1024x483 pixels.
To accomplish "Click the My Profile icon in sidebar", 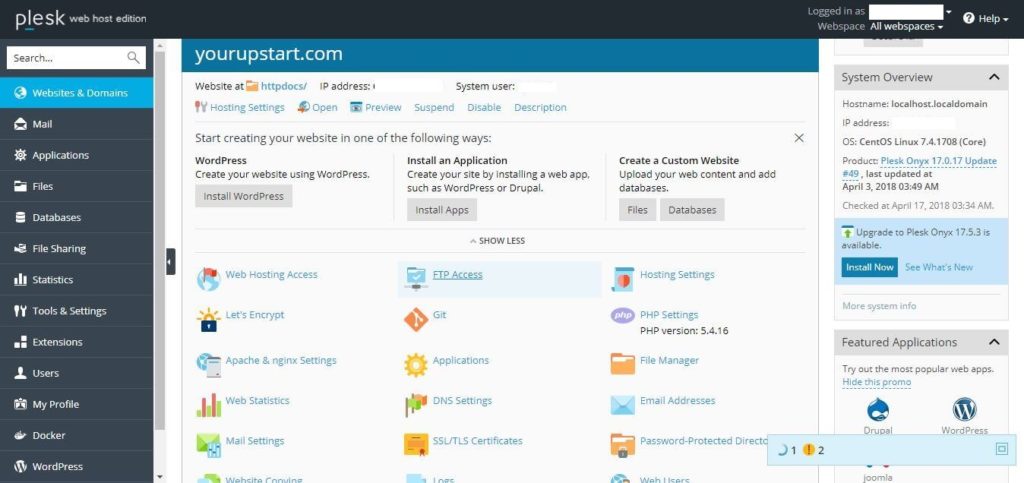I will [20, 404].
